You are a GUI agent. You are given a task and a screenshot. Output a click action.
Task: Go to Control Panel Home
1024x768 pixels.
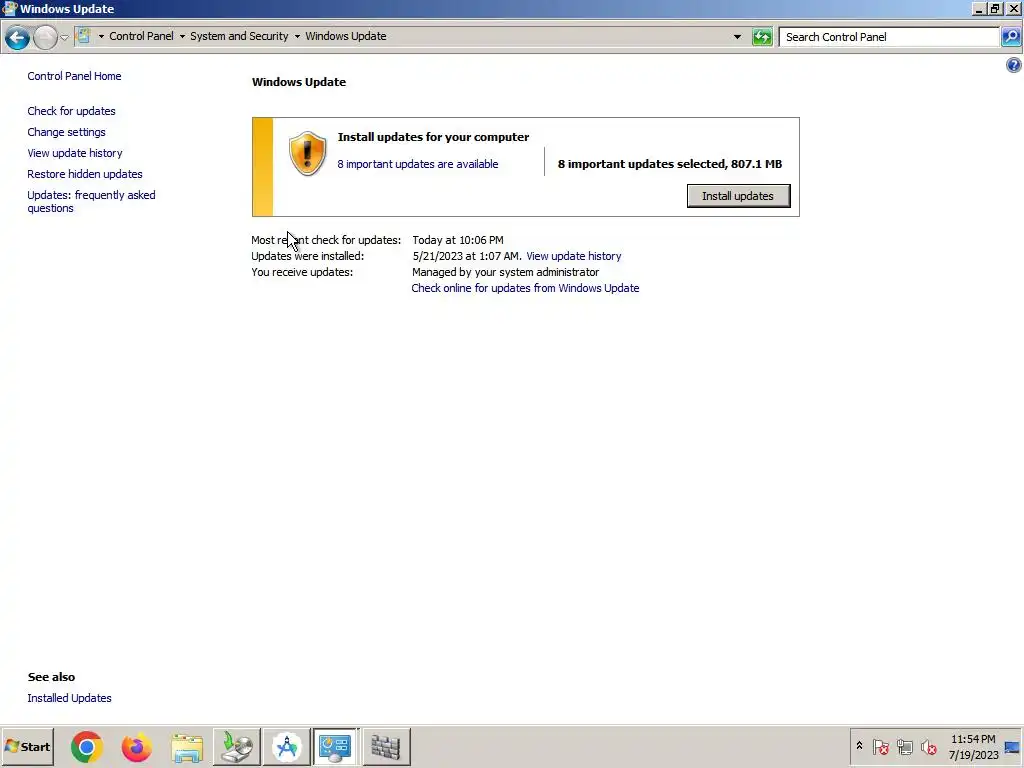(x=74, y=76)
